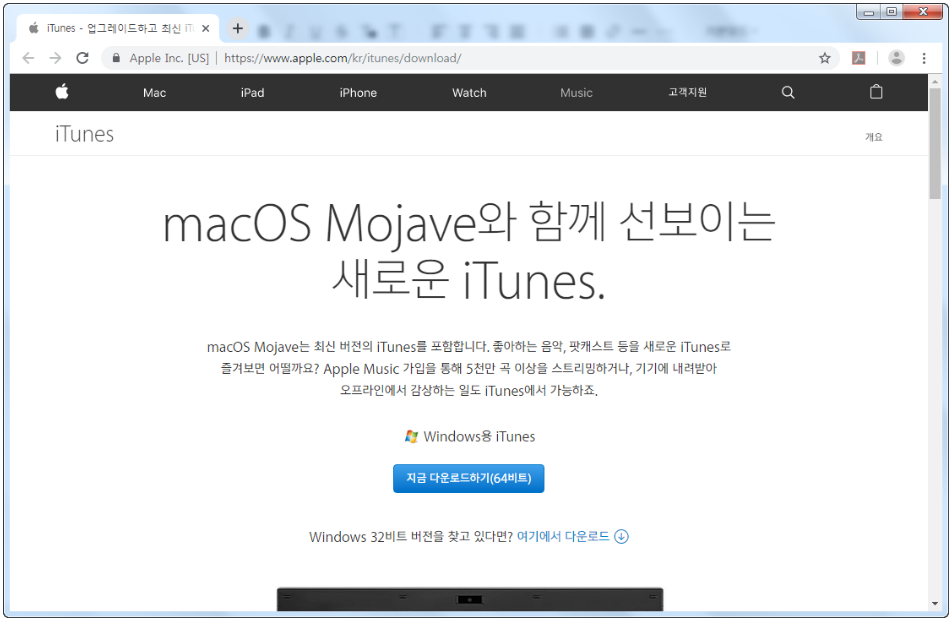This screenshot has height=620, width=951.
Task: Click the 지금 다운로드하기(64비트) button
Action: tap(468, 478)
